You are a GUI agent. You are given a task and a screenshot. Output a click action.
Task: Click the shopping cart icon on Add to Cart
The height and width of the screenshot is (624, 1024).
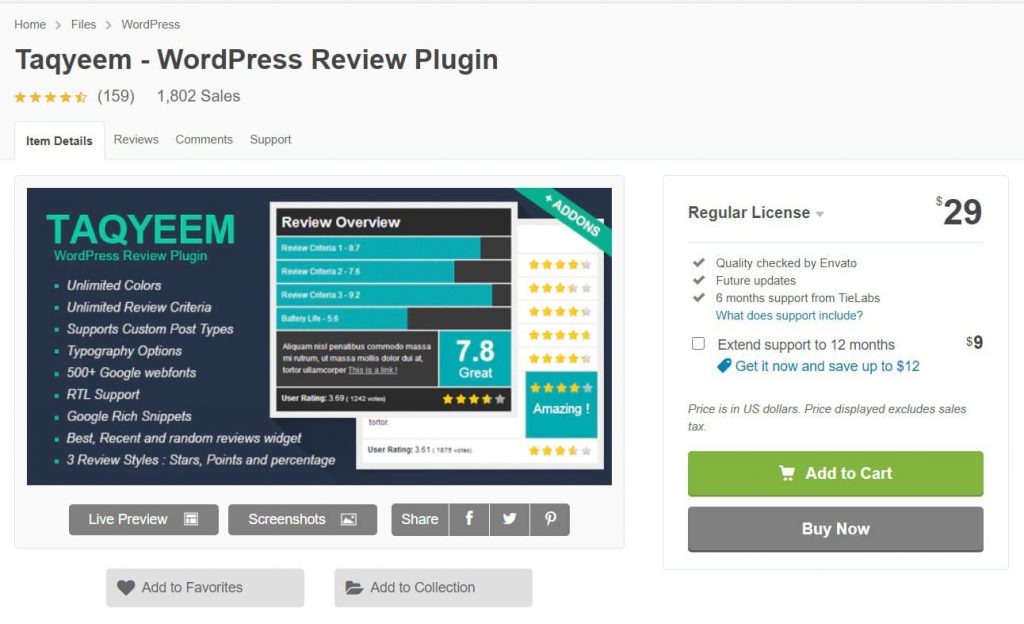tap(788, 474)
